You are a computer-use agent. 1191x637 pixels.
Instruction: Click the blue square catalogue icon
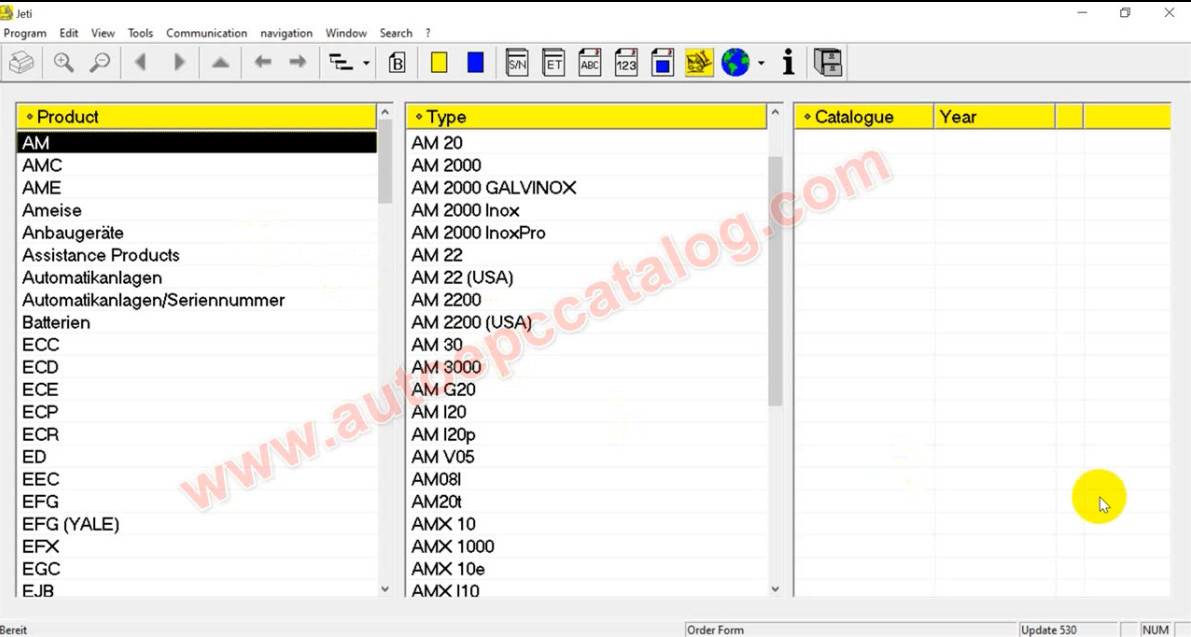pos(662,62)
